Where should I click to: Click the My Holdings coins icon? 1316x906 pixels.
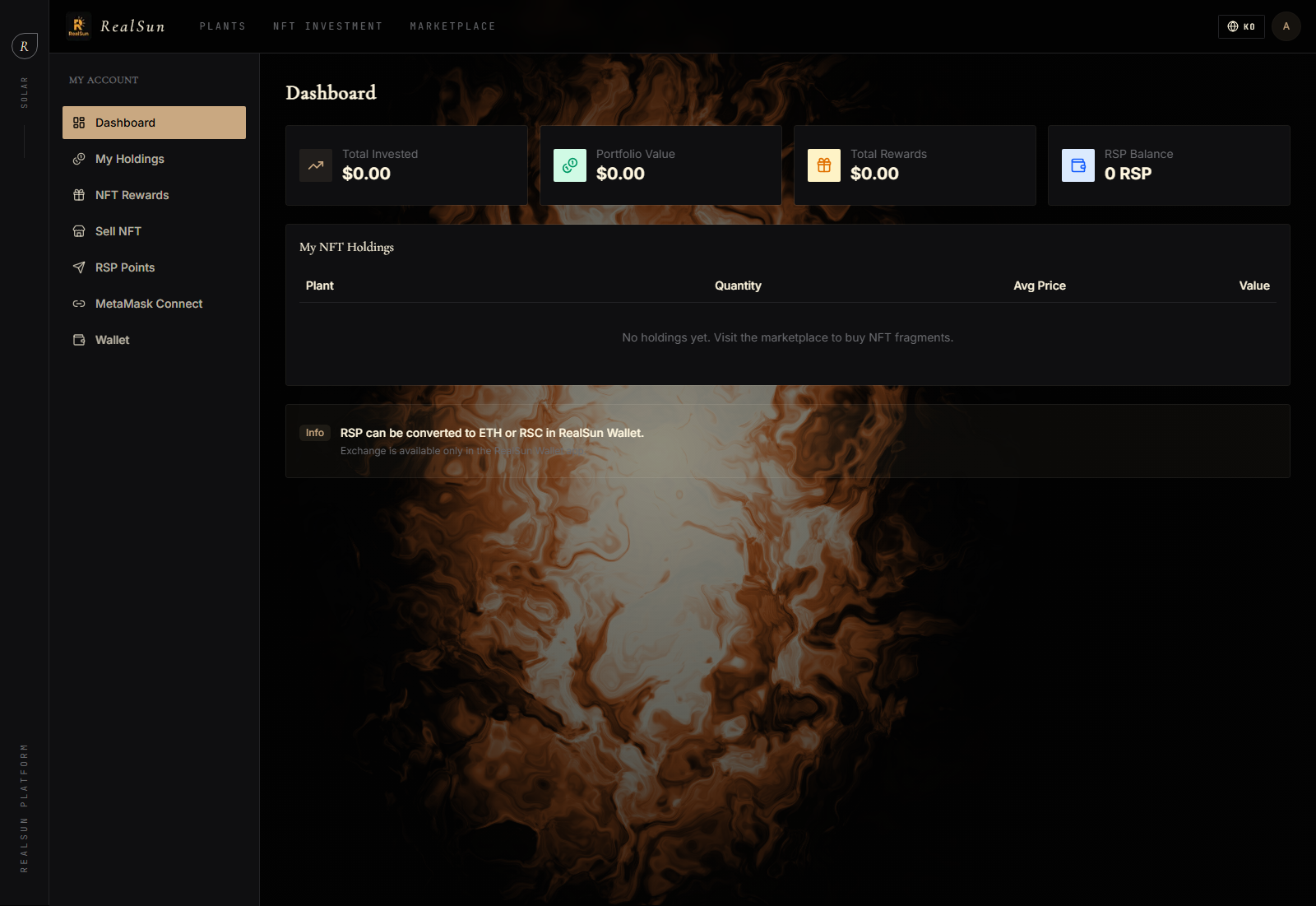coord(79,159)
